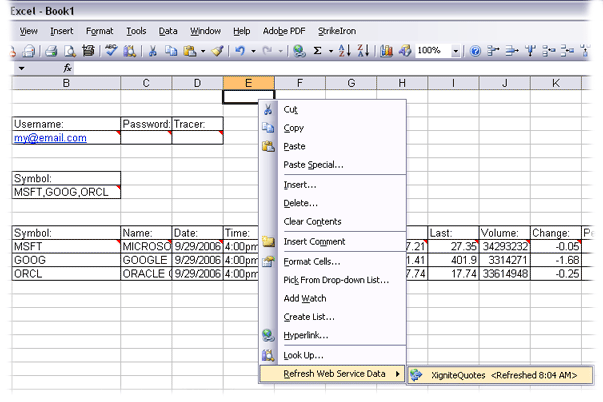Open the Help menu
This screenshot has width=603, height=402.
click(x=242, y=31)
